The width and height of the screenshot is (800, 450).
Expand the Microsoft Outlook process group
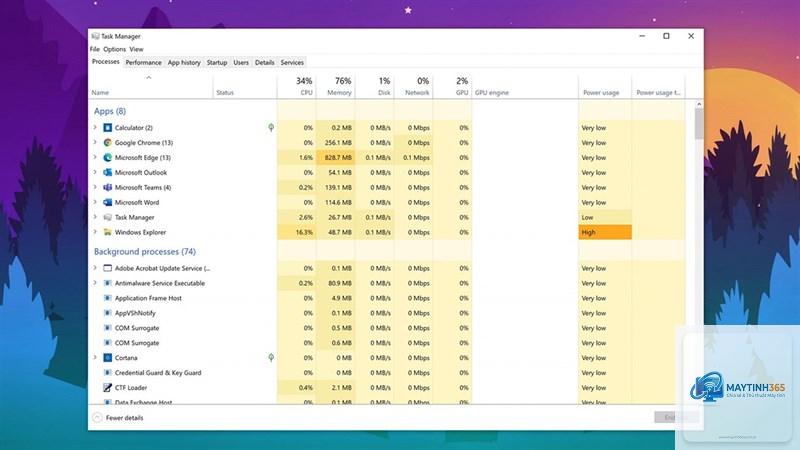pyautogui.click(x=95, y=172)
